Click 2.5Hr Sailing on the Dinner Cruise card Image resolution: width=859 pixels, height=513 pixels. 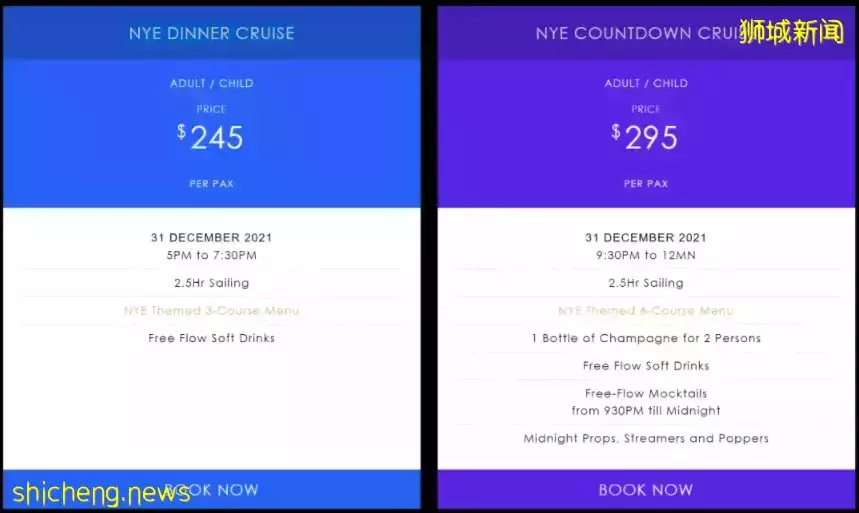point(211,283)
